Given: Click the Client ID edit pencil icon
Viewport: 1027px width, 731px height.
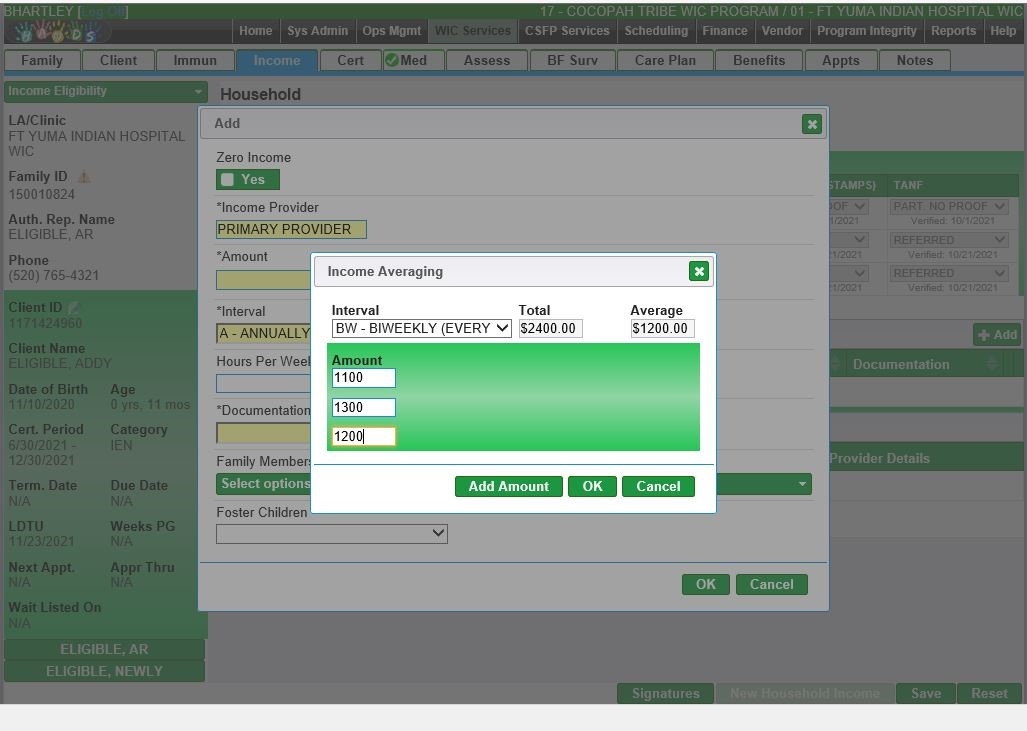Looking at the screenshot, I should click(73, 308).
